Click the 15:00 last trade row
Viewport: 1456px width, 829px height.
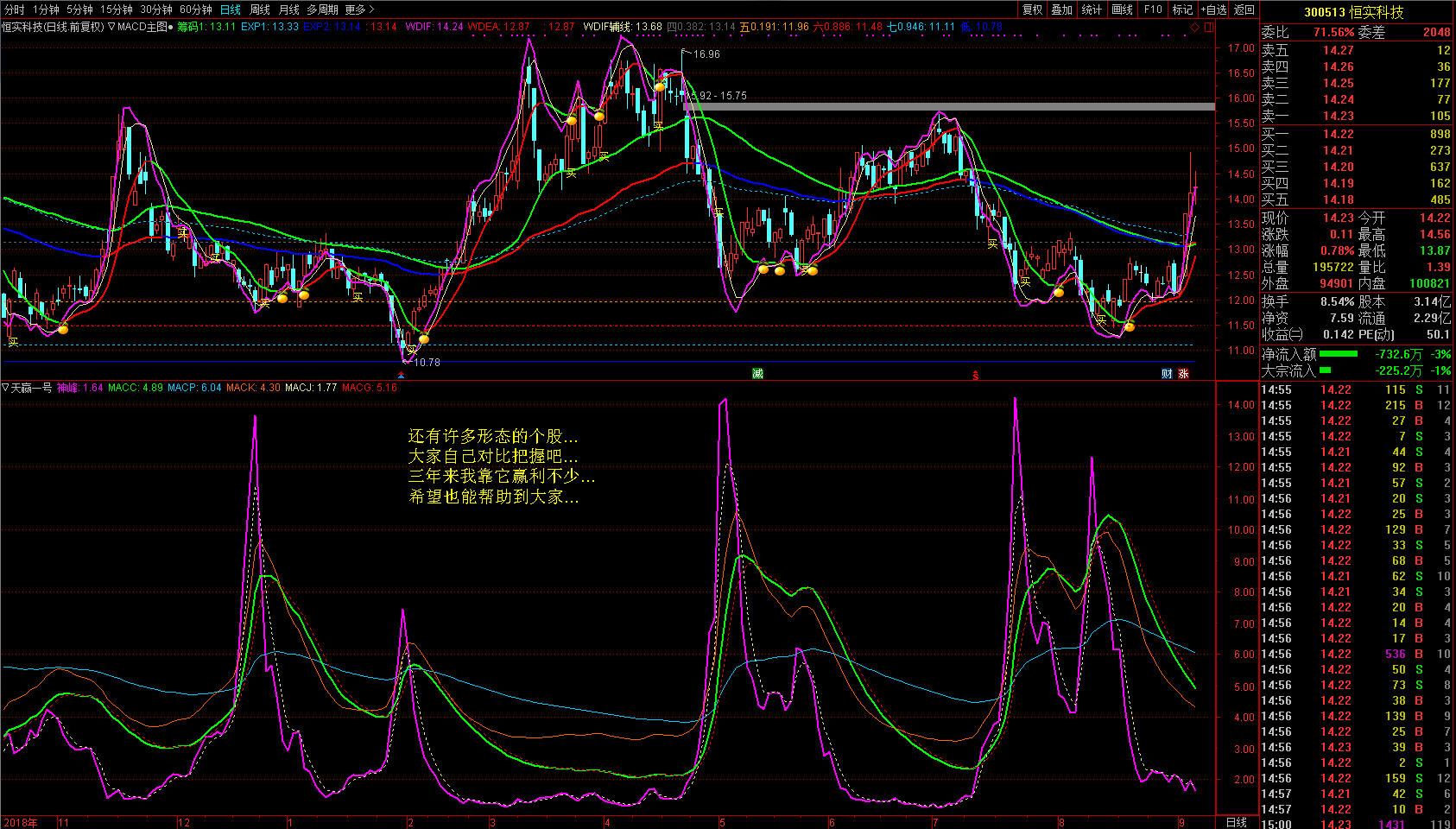click(x=1357, y=824)
